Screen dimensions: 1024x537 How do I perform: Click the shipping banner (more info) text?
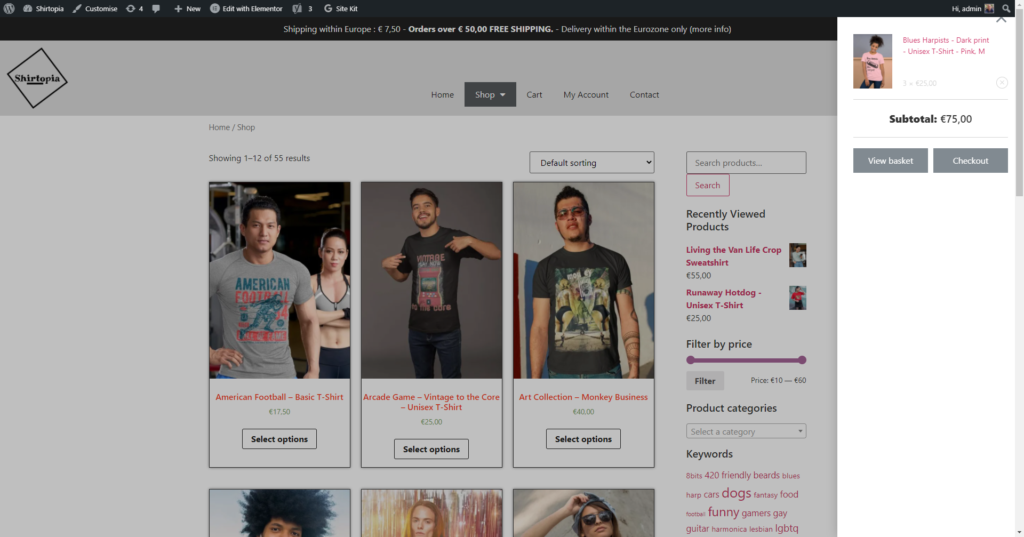click(x=710, y=29)
